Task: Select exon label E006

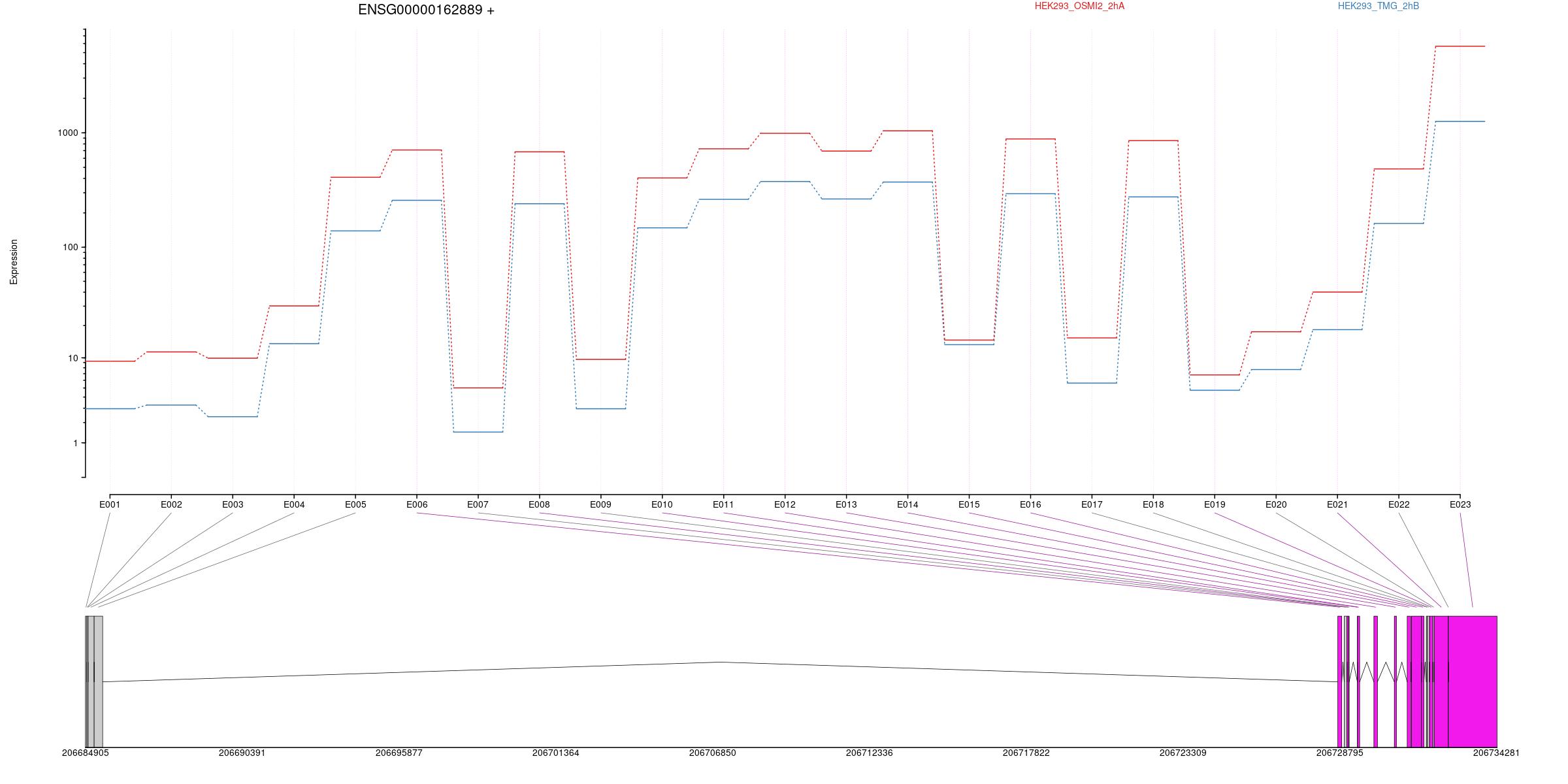Action: 417,504
